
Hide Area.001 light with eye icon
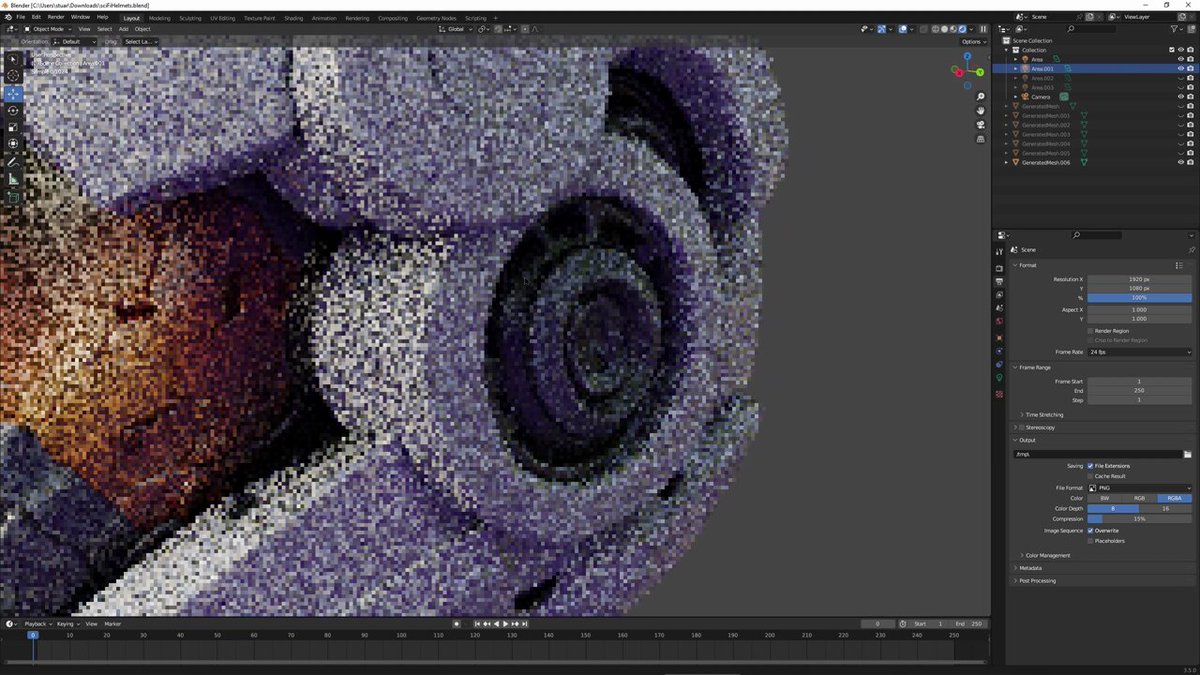click(1181, 69)
